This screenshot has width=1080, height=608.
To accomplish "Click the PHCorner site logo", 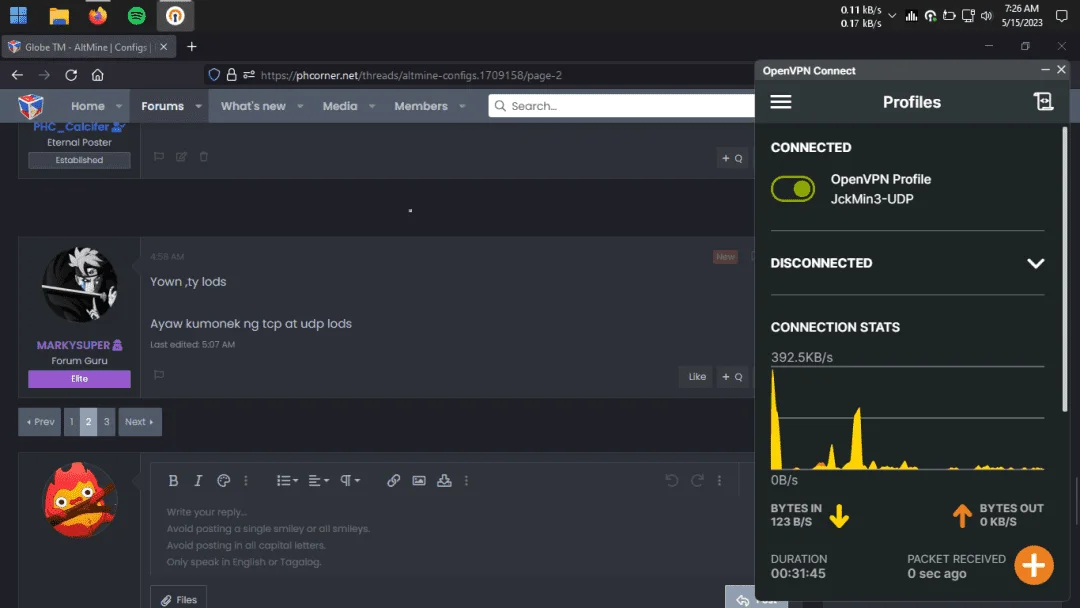I will (x=31, y=106).
